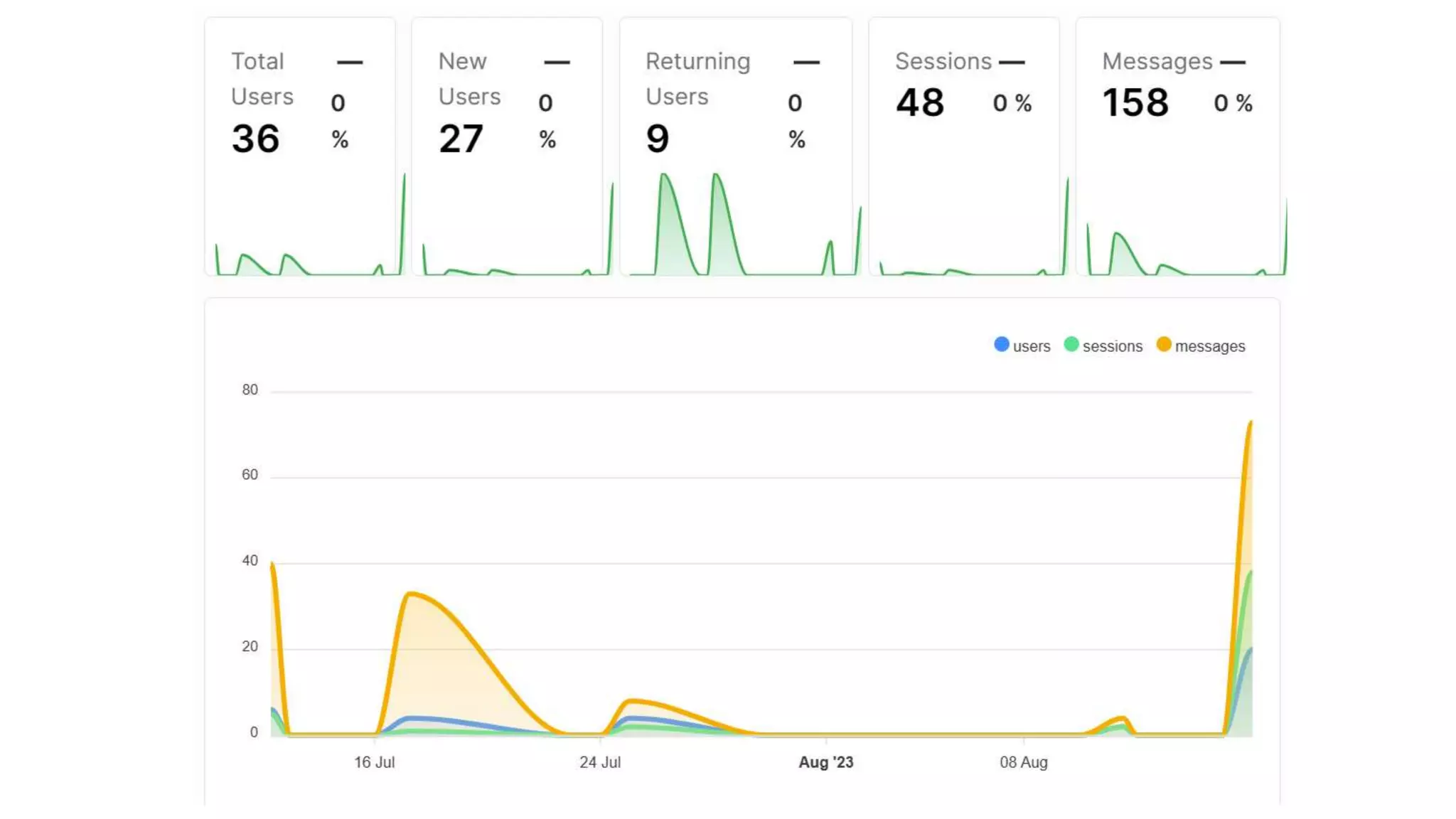The image size is (1456, 819).
Task: Click the blue users legend dot
Action: pyautogui.click(x=1002, y=345)
